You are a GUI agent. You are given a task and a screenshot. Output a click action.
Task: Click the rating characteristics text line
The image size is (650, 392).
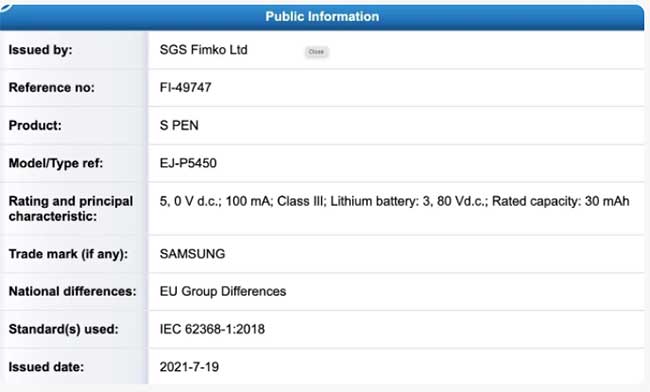(x=394, y=201)
